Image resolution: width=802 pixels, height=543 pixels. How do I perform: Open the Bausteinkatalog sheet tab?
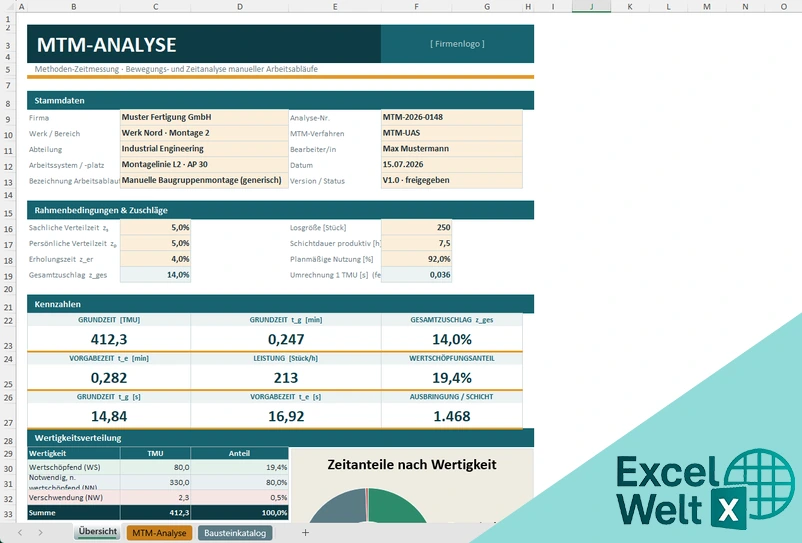[235, 533]
